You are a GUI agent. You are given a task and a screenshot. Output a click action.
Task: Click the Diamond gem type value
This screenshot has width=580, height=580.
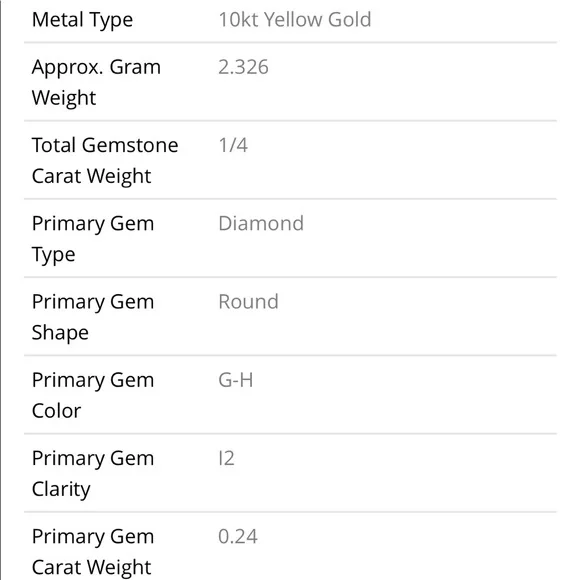[261, 223]
